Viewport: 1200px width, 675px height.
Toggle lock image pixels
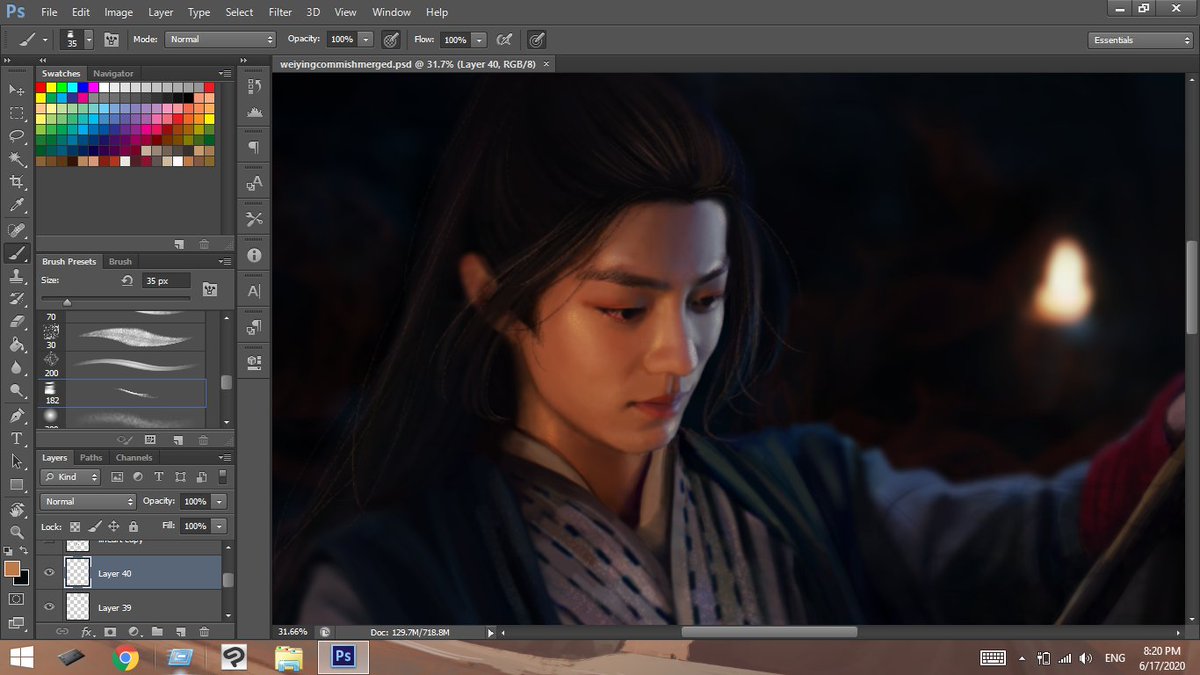[x=95, y=526]
